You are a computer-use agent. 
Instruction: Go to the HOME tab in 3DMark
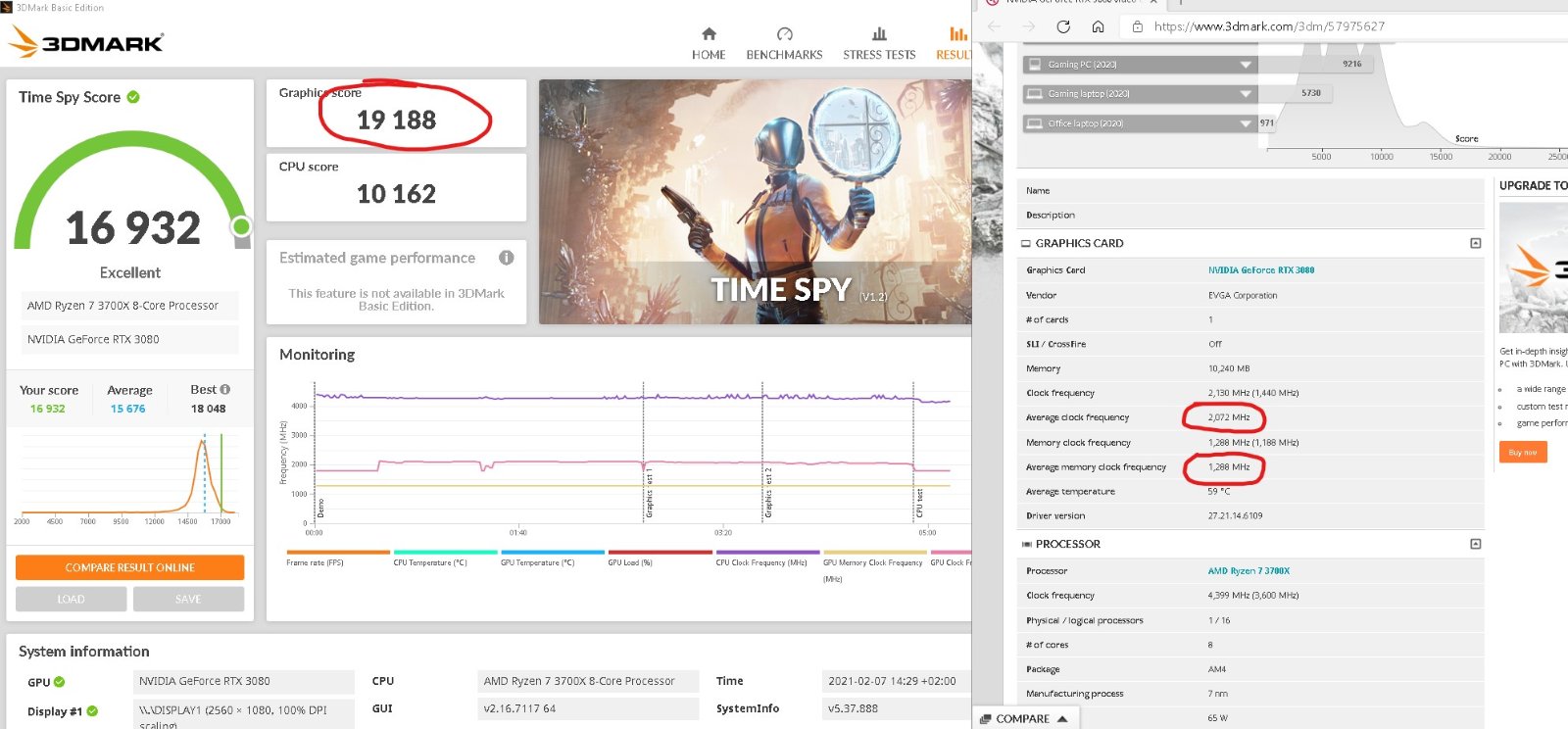point(709,44)
